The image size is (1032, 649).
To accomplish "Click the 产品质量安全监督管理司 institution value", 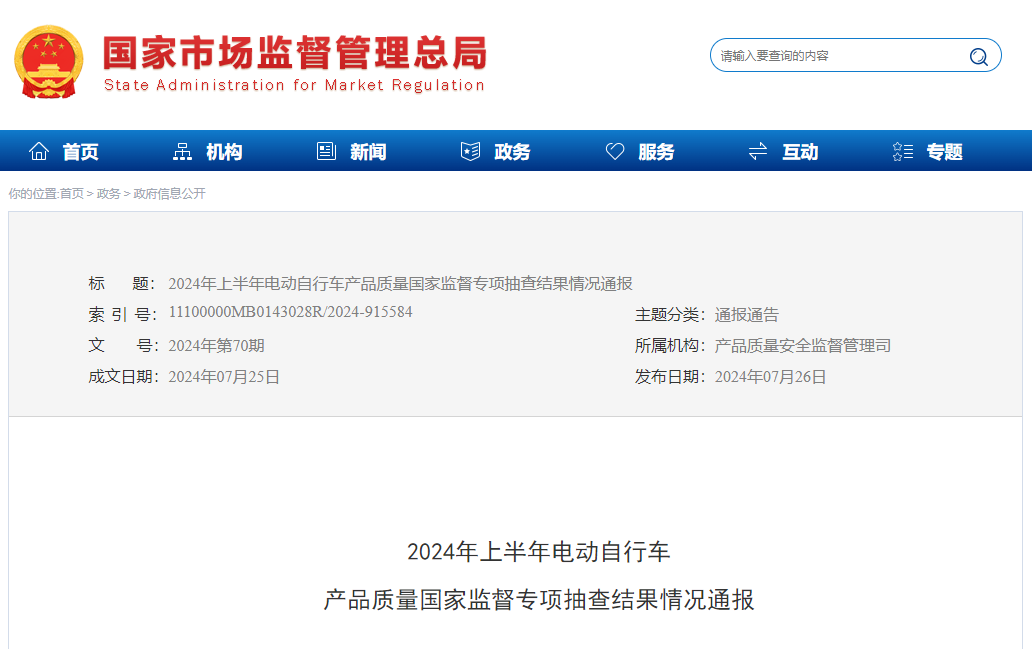I will pos(802,346).
